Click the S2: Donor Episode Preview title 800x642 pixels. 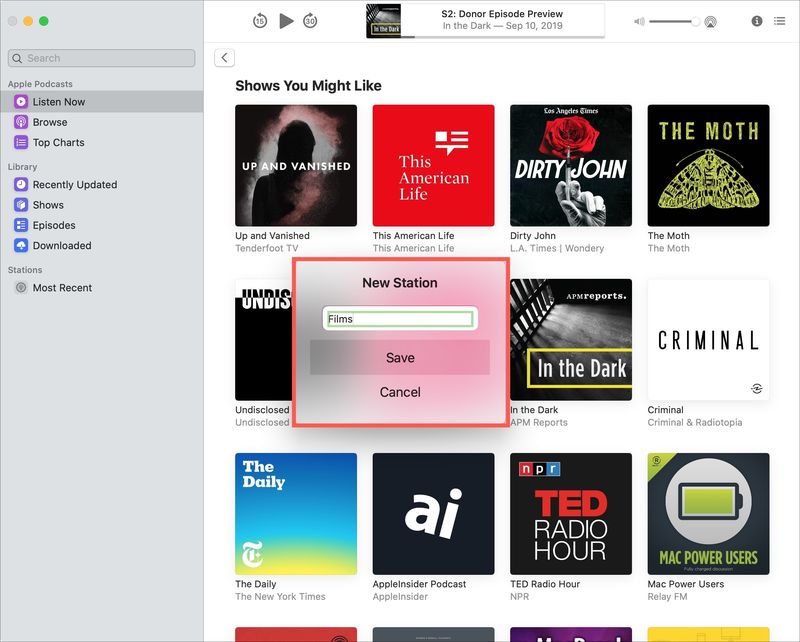click(x=502, y=14)
